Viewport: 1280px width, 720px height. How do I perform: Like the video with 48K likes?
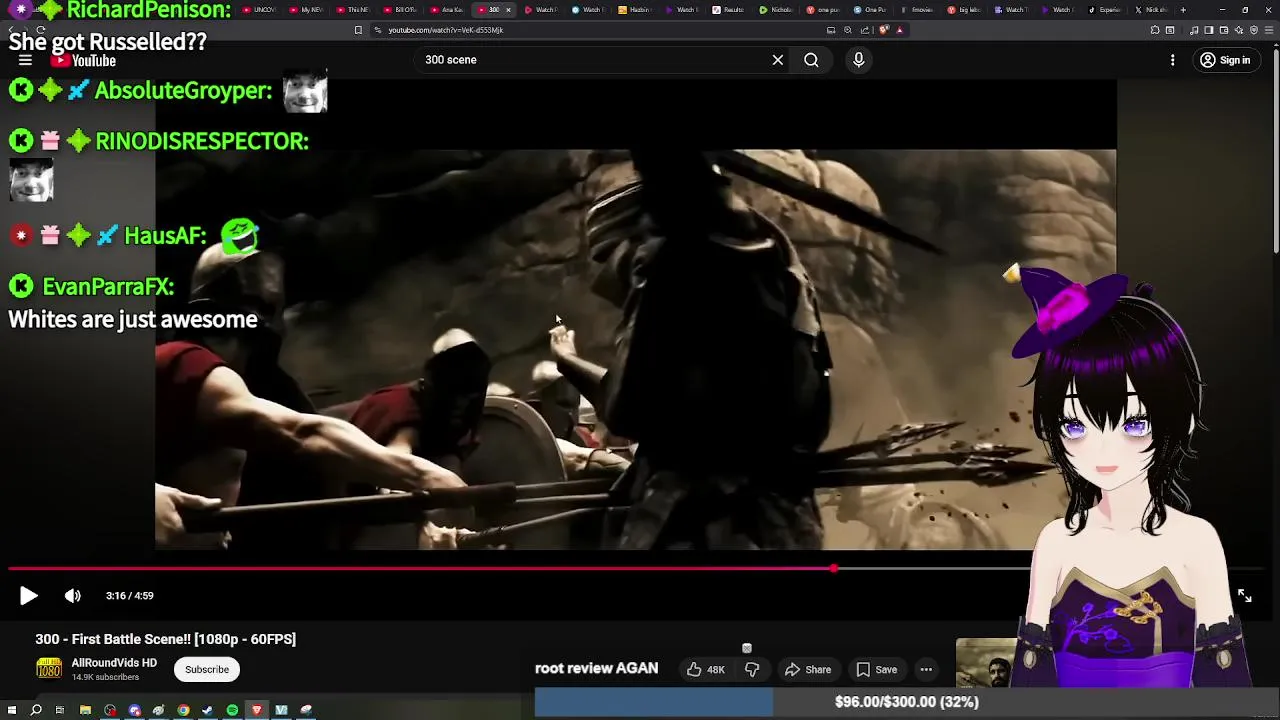pyautogui.click(x=705, y=670)
